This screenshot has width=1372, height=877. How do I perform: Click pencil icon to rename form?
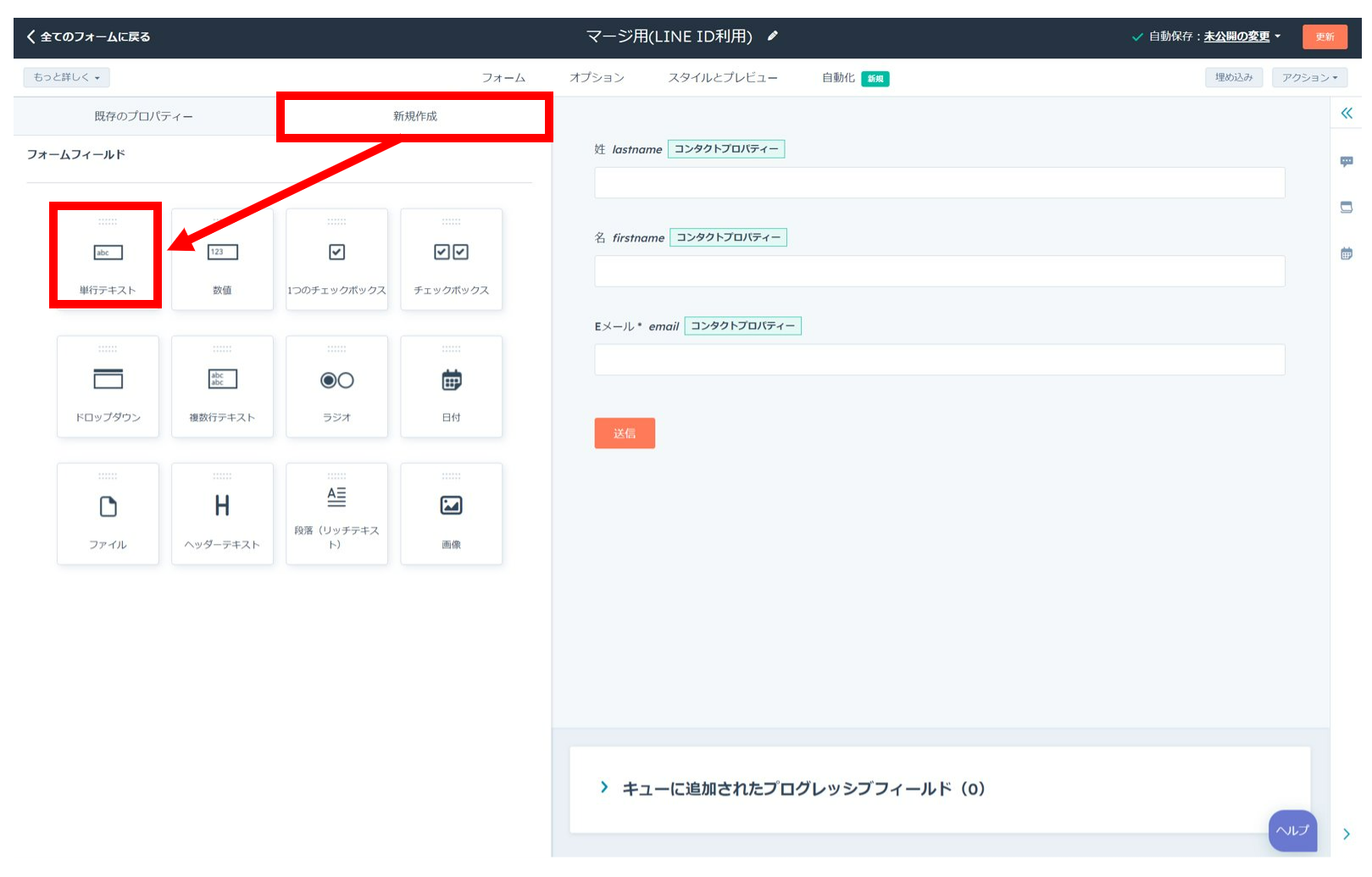pos(772,36)
